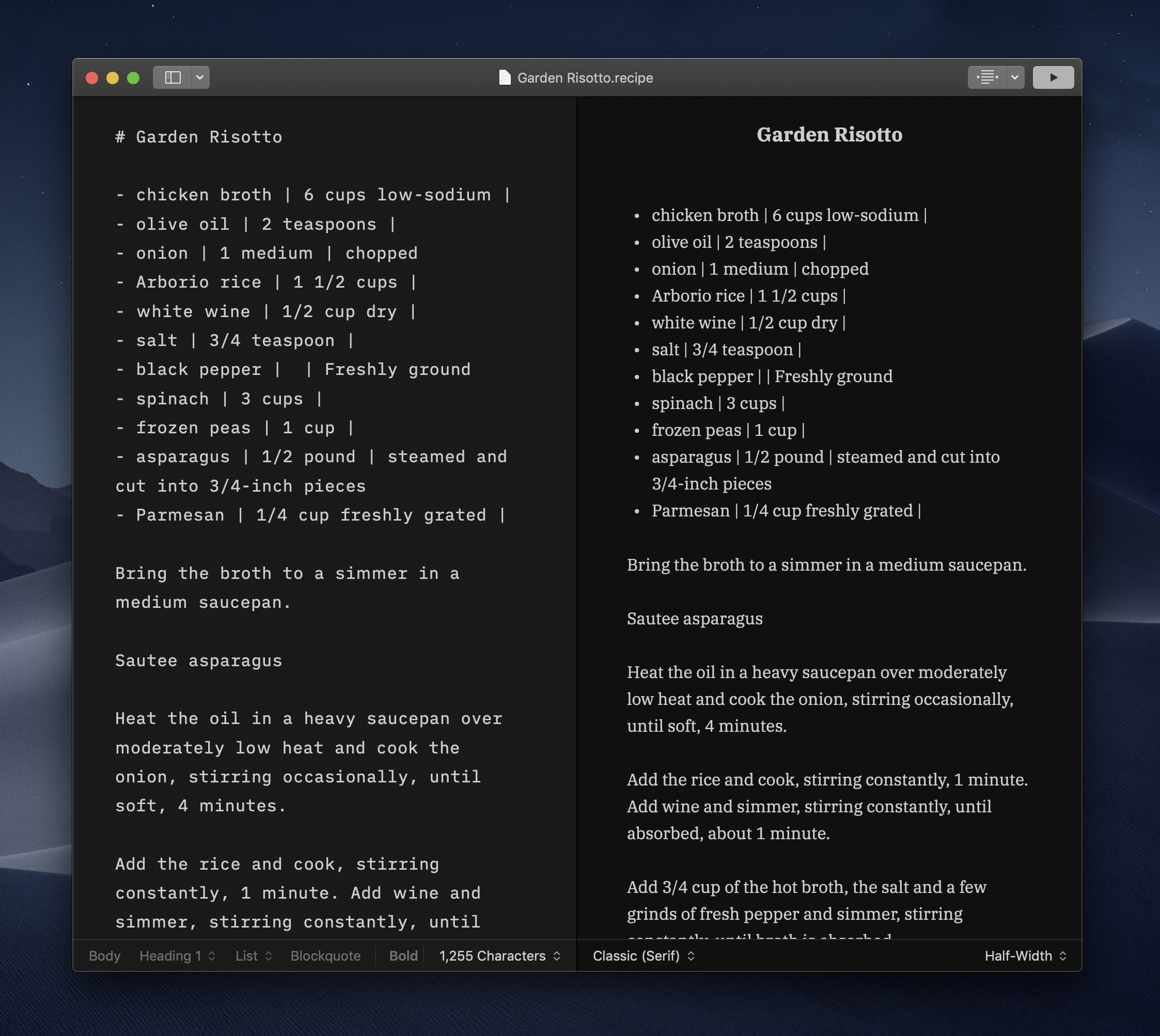The width and height of the screenshot is (1160, 1036).
Task: Click the 'Sautee asparagus' line in editor
Action: click(199, 661)
